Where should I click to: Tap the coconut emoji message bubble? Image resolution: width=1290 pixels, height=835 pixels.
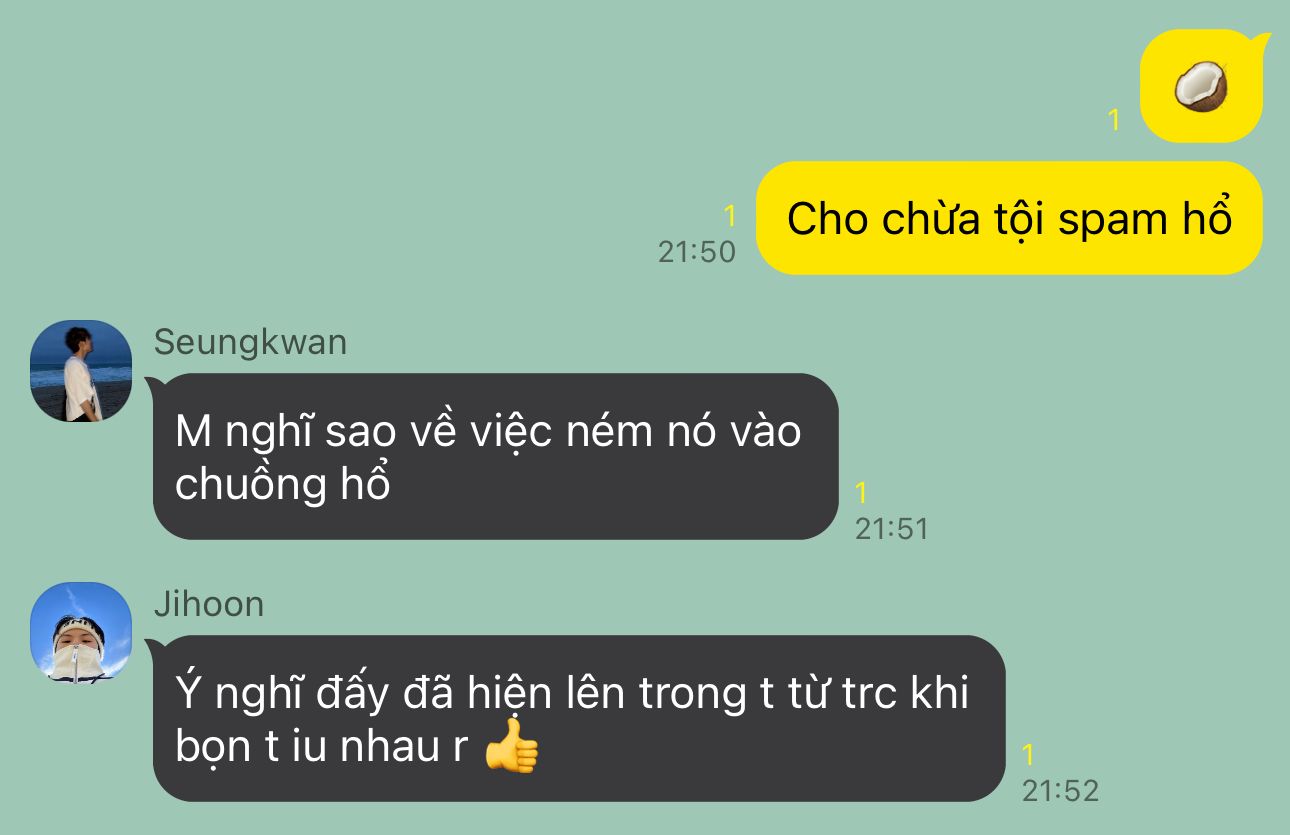(1203, 86)
